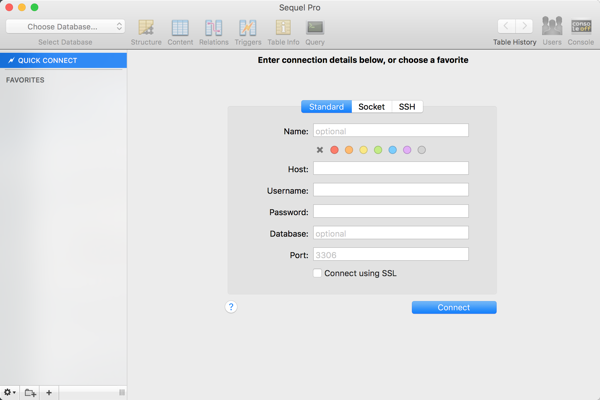Pick the yellow color swatch
The height and width of the screenshot is (400, 600).
pos(364,150)
